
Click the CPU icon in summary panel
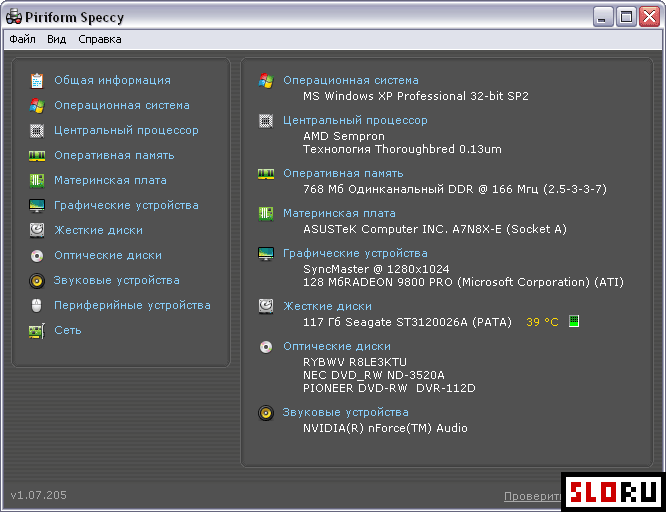click(x=266, y=121)
